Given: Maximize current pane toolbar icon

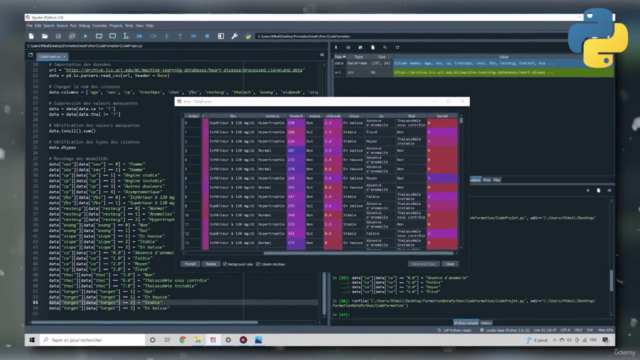Looking at the screenshot, I should [x=221, y=36].
